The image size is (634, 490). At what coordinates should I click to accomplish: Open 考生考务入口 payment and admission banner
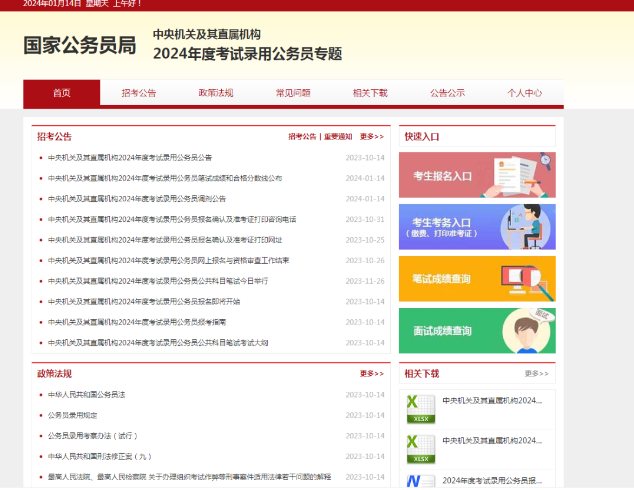477,227
